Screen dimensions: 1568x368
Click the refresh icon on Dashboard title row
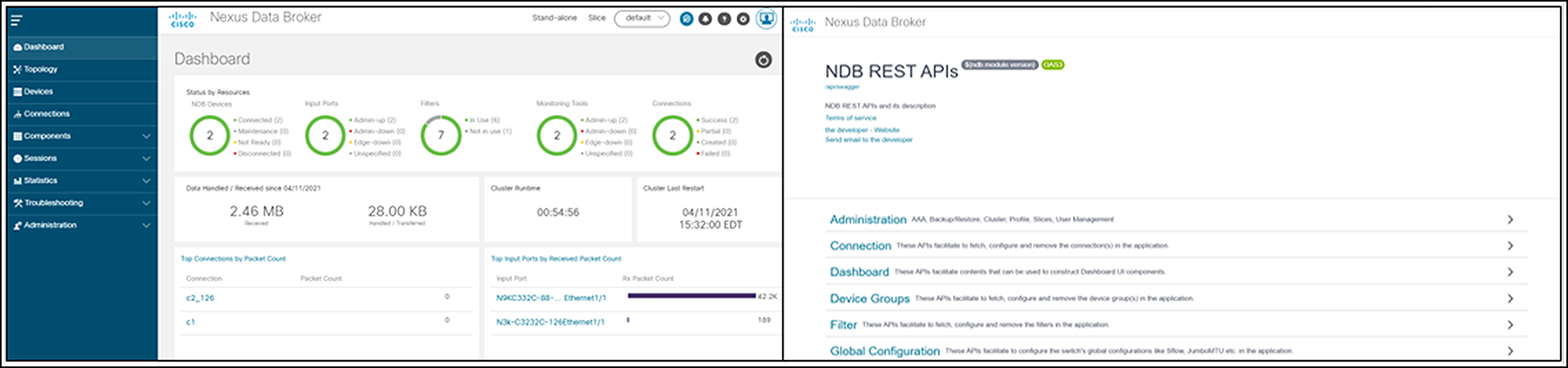coord(763,60)
